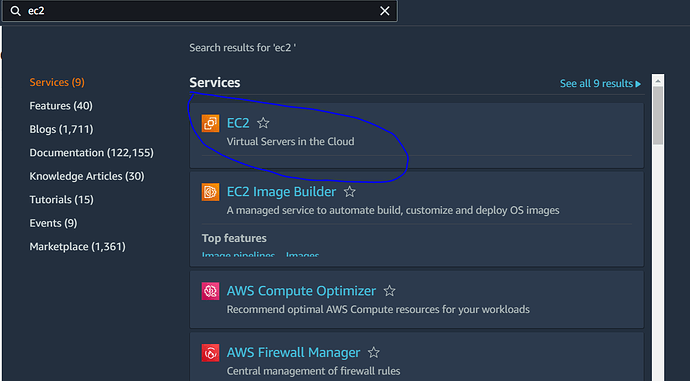The width and height of the screenshot is (690, 381).
Task: Click the EC2 Image Builder icon
Action: (x=210, y=192)
